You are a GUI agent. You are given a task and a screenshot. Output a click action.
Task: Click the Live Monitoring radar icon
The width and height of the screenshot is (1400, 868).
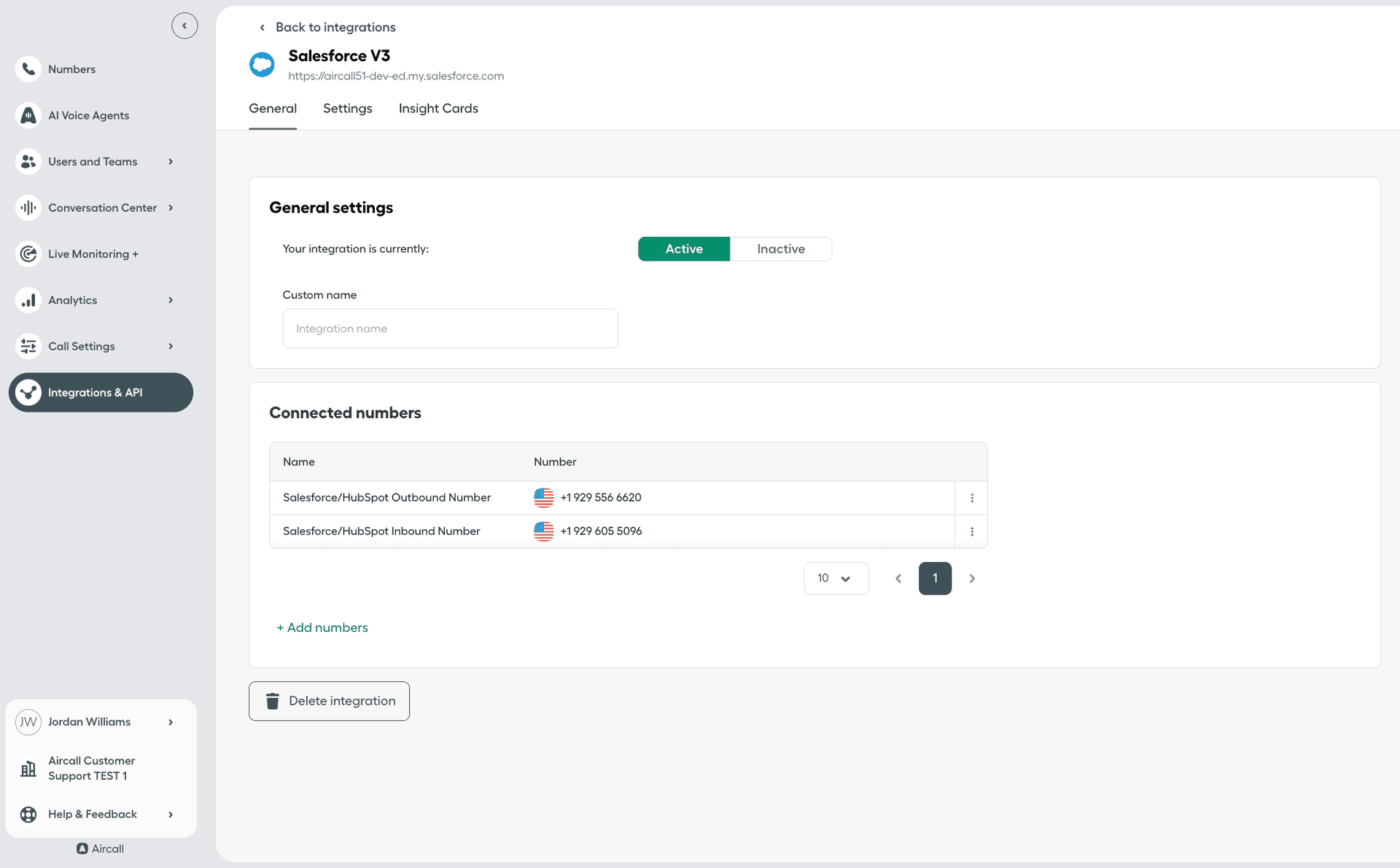tap(28, 254)
